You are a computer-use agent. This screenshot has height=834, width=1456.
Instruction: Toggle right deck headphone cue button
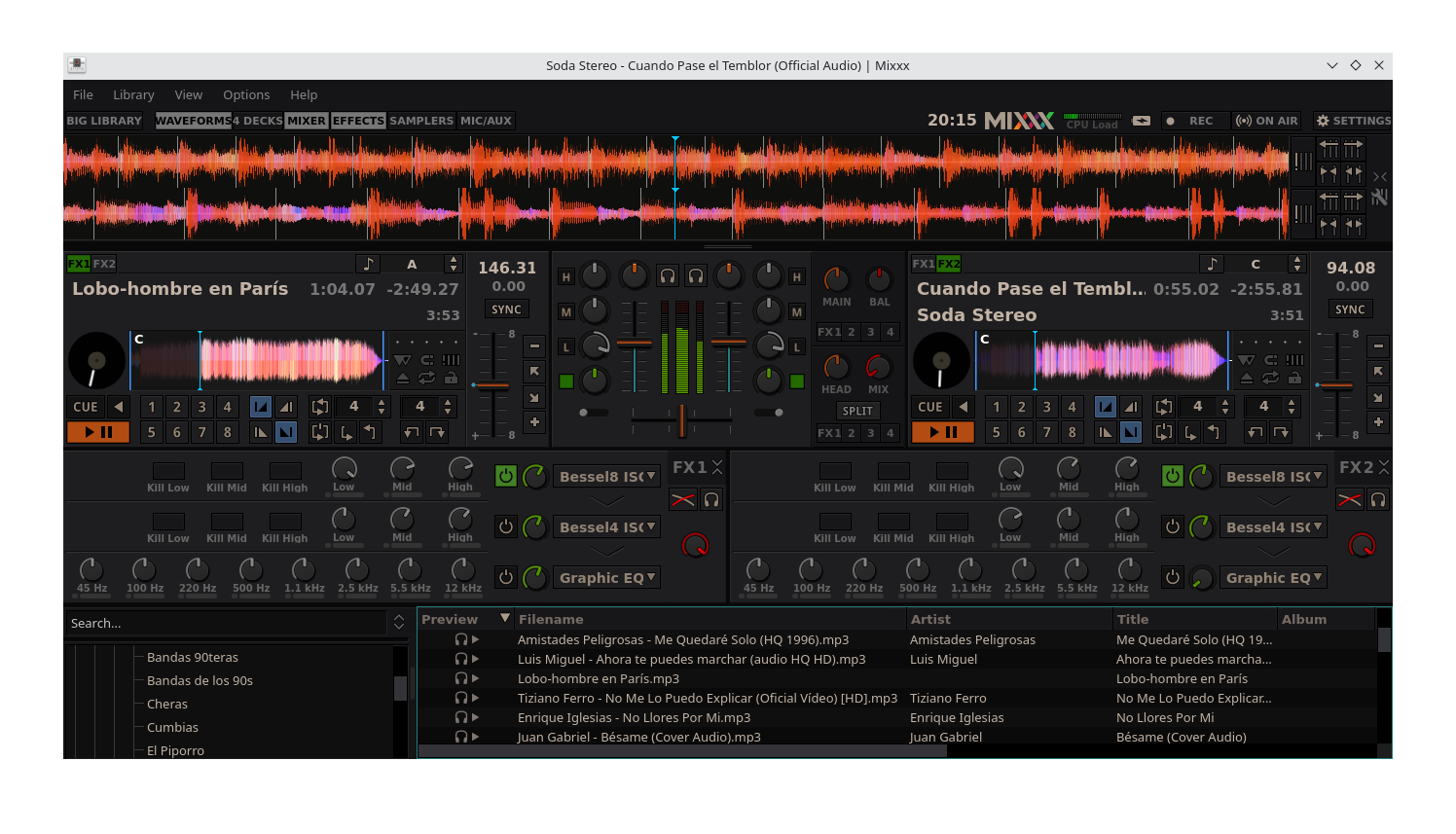point(696,276)
